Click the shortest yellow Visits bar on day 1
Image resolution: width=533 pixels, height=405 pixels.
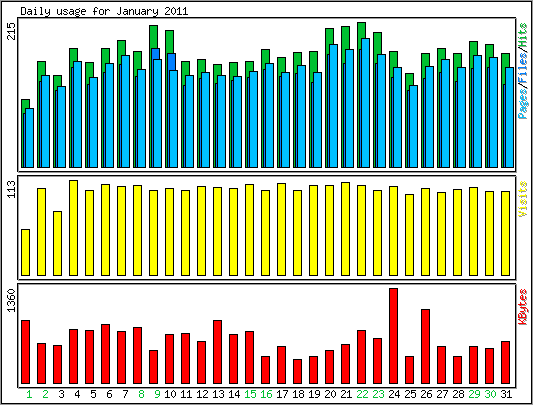[x=25, y=252]
